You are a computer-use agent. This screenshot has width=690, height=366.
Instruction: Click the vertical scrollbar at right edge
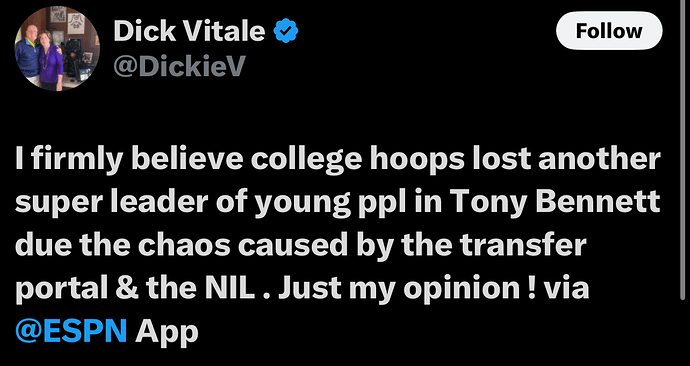tap(687, 150)
